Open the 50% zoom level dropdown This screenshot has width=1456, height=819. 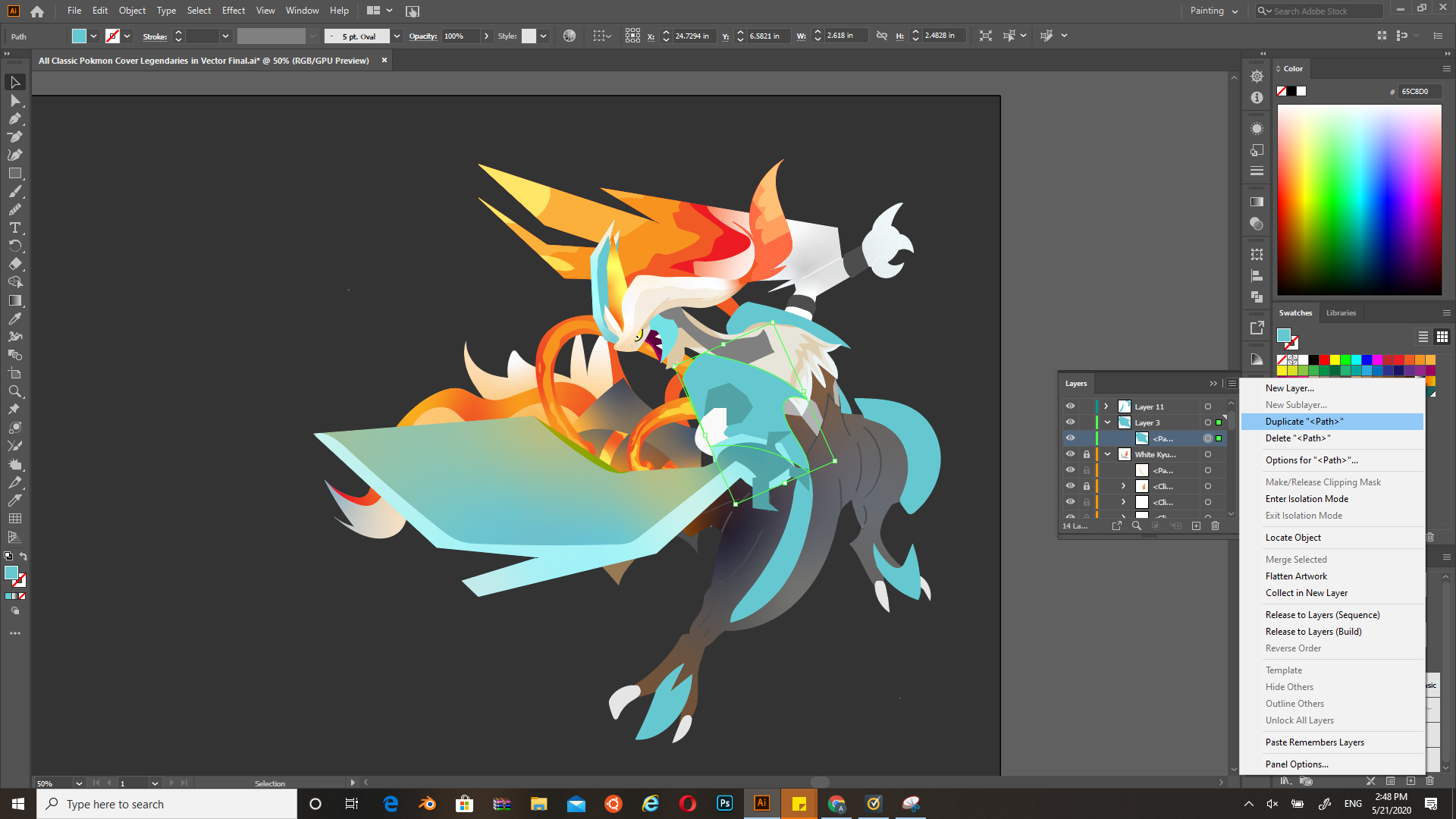coord(78,783)
